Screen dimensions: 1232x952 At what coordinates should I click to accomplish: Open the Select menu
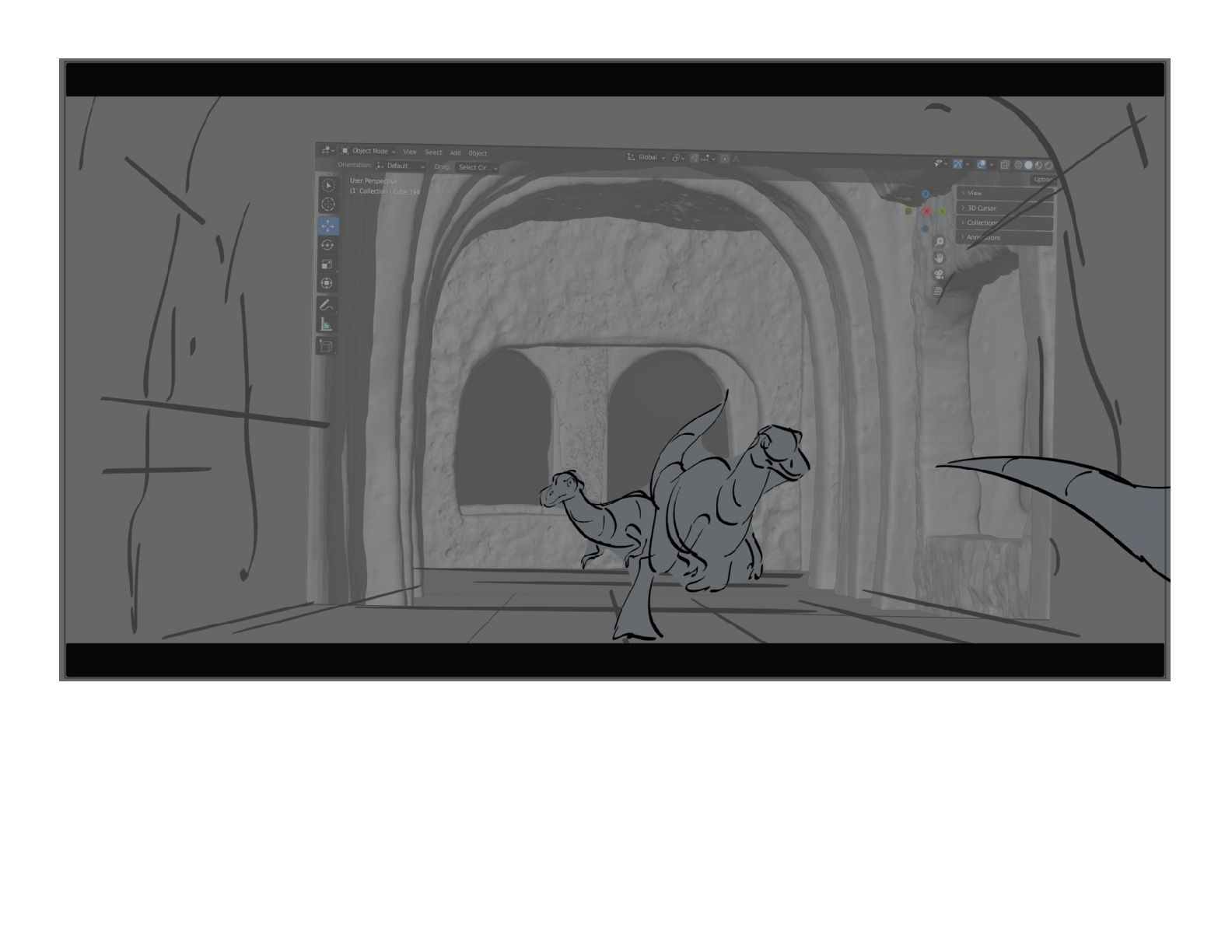(433, 152)
